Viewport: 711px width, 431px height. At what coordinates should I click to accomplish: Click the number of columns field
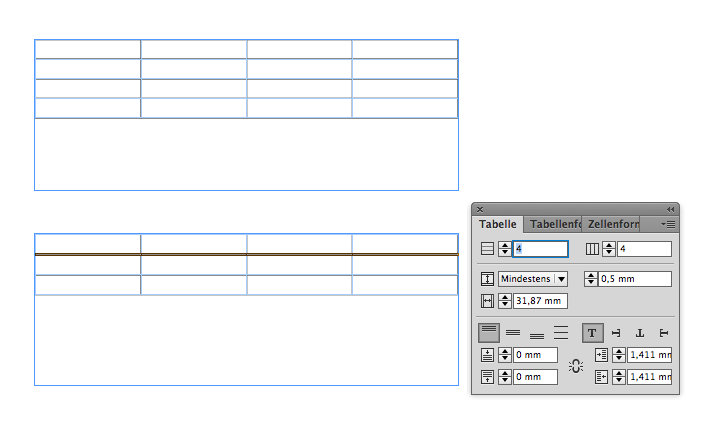[644, 249]
